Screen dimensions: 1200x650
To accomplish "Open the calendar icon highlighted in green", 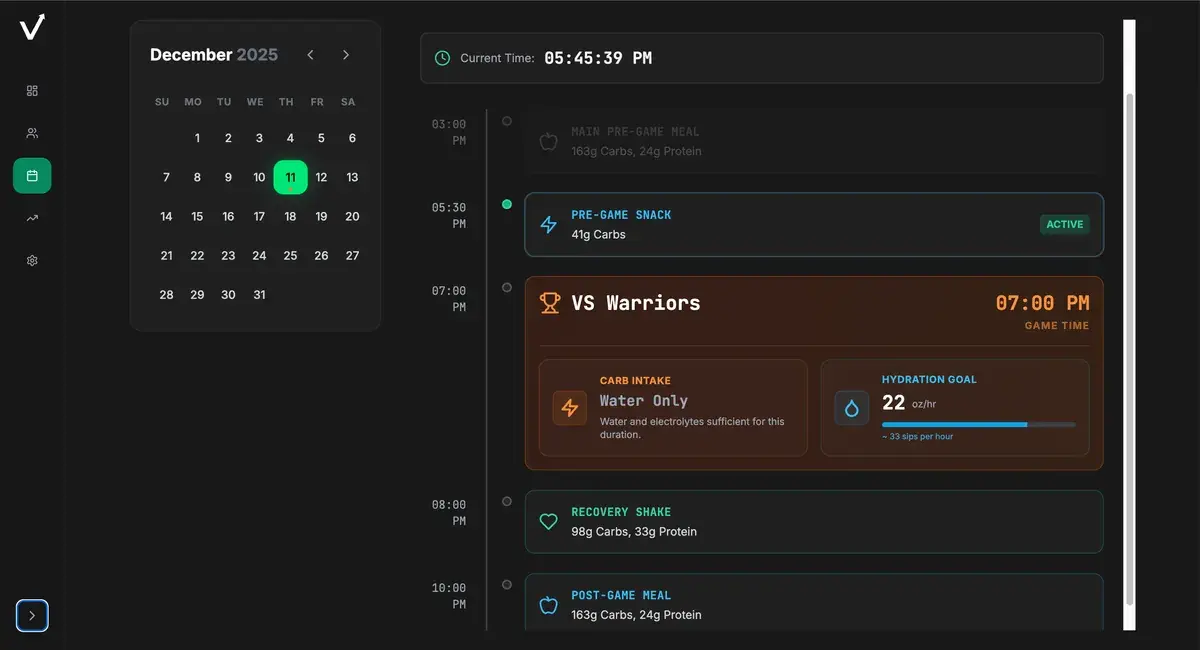I will [31, 175].
